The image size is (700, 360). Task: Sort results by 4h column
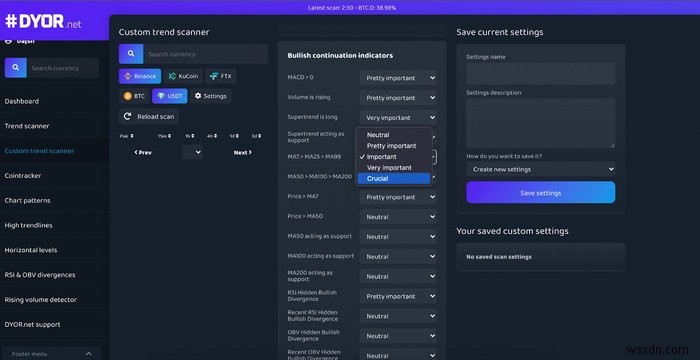(212, 136)
